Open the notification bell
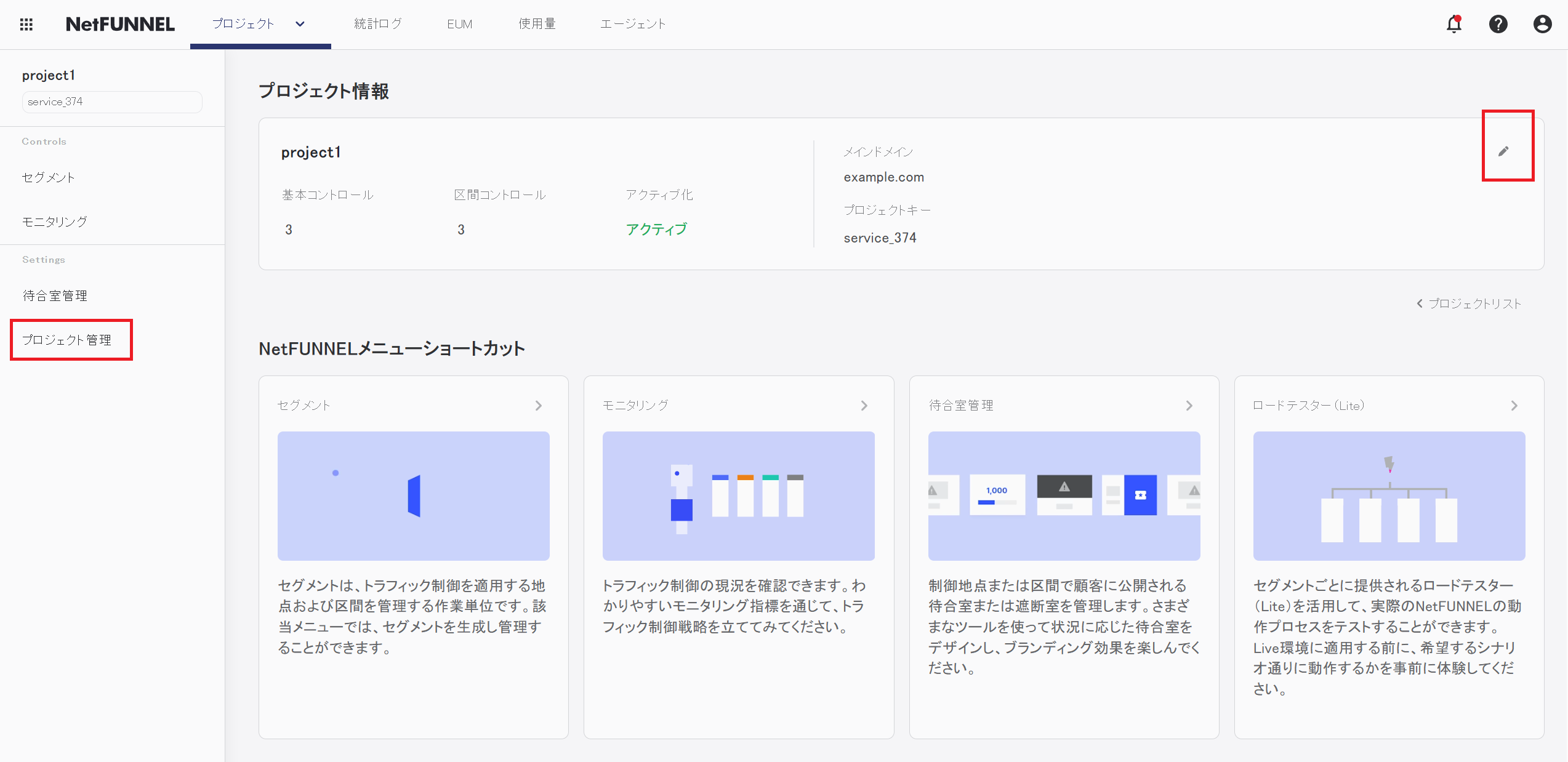The height and width of the screenshot is (762, 1568). [x=1453, y=23]
